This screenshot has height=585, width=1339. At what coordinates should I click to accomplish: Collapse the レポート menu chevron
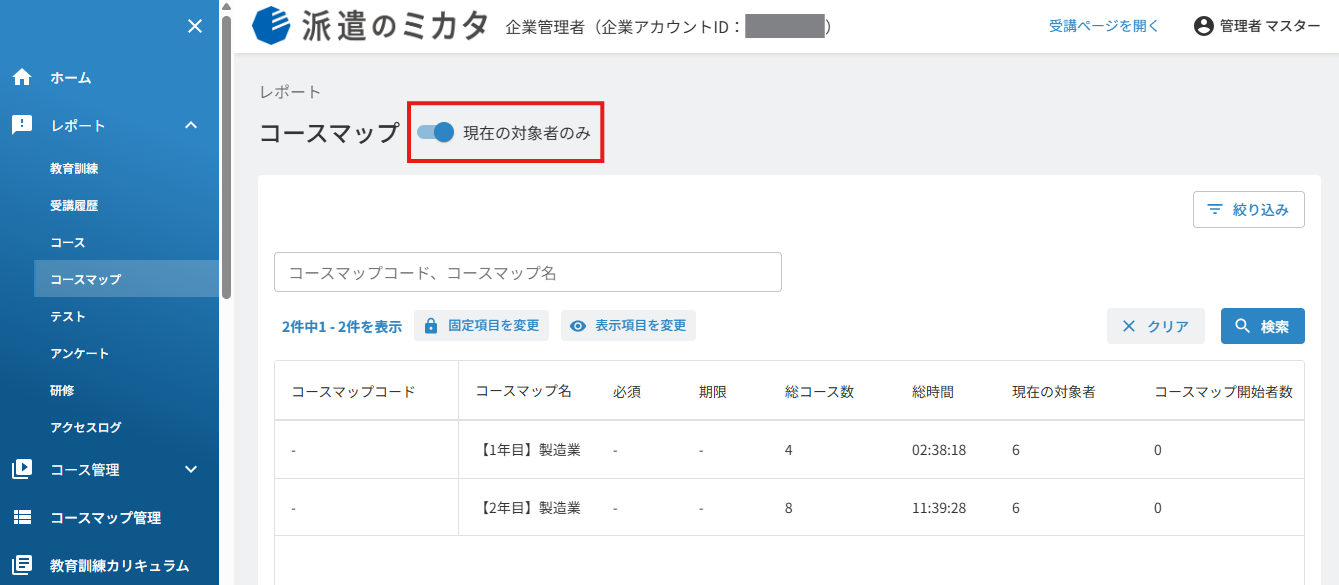coord(191,125)
